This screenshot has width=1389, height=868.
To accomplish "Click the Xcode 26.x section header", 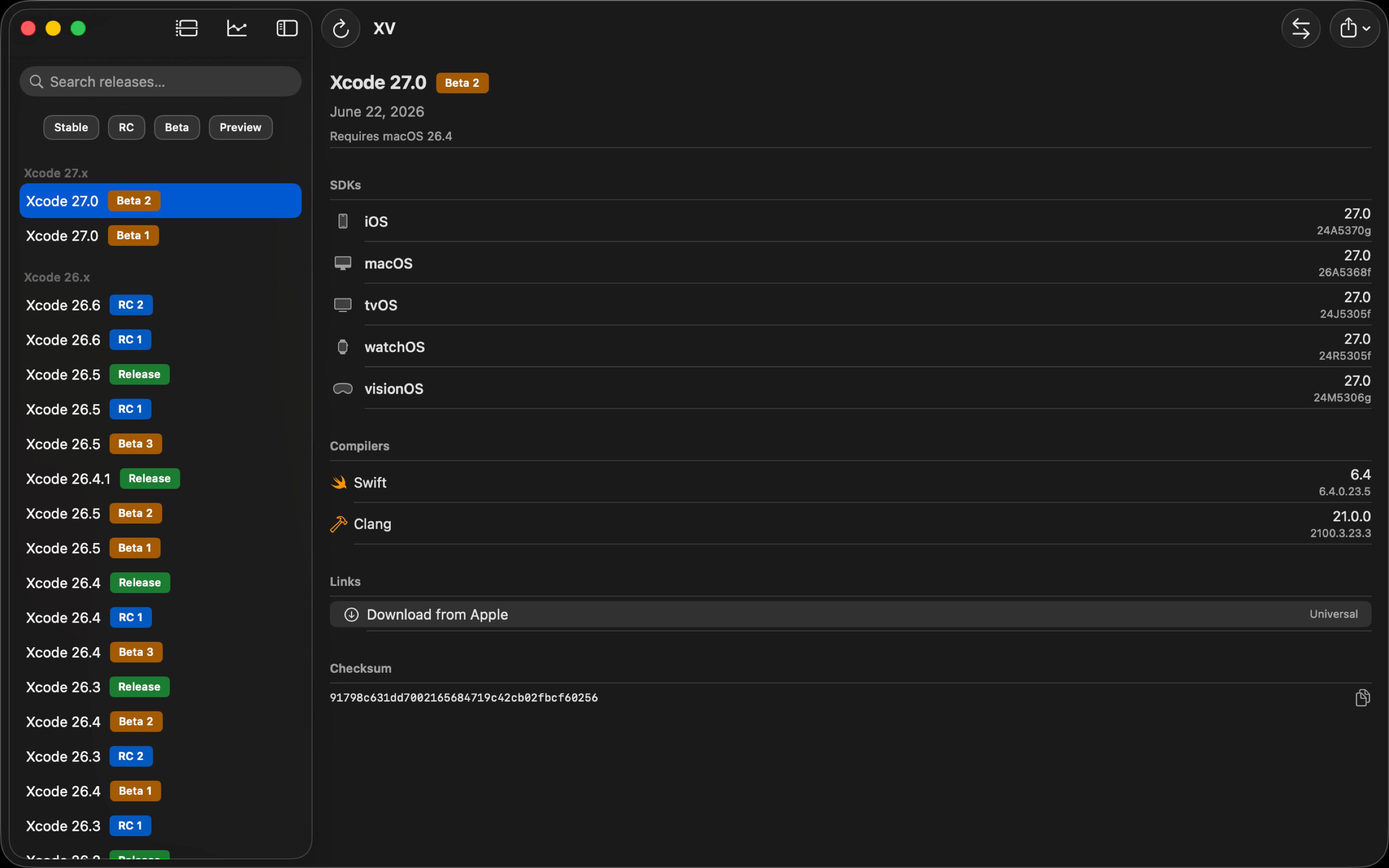I will pyautogui.click(x=57, y=277).
